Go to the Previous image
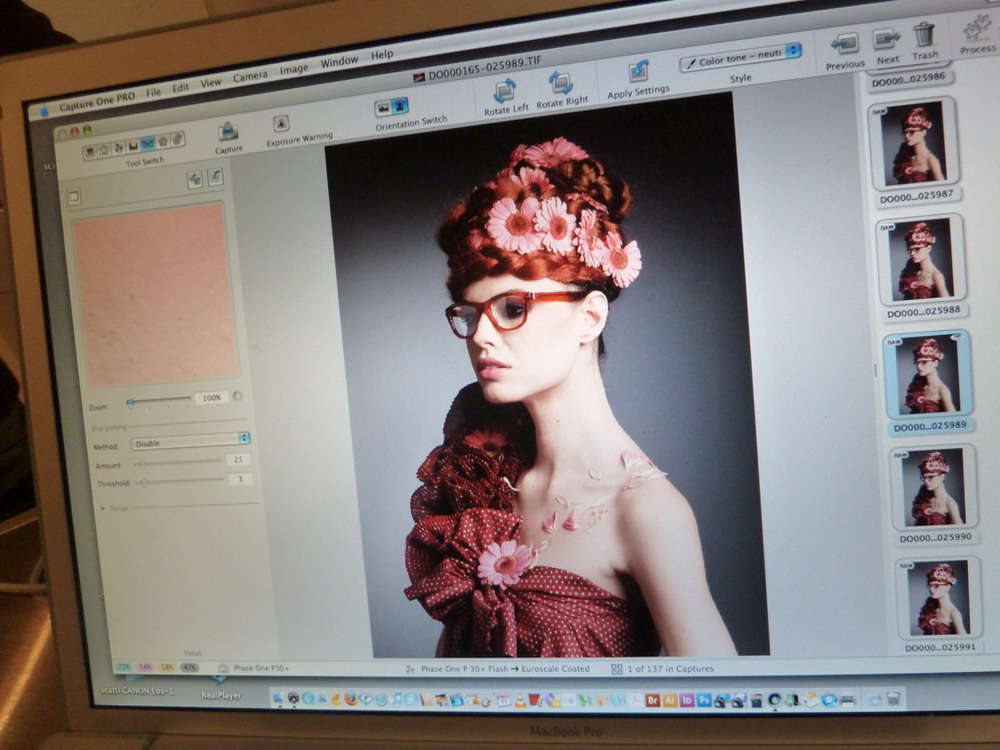The height and width of the screenshot is (750, 1000). 845,45
